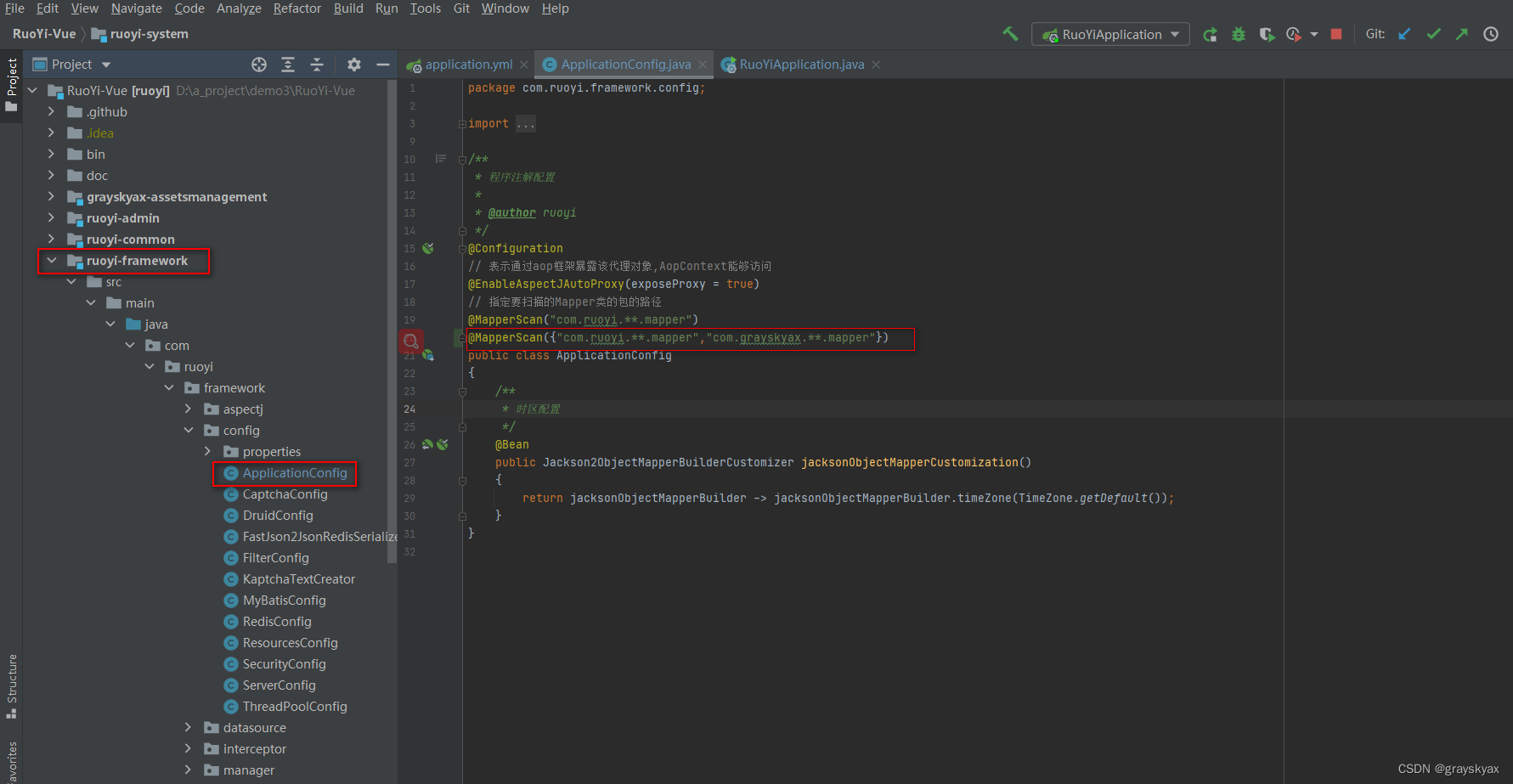Screen dimensions: 1513x784
Task: Open the File menu
Action: click(x=14, y=8)
